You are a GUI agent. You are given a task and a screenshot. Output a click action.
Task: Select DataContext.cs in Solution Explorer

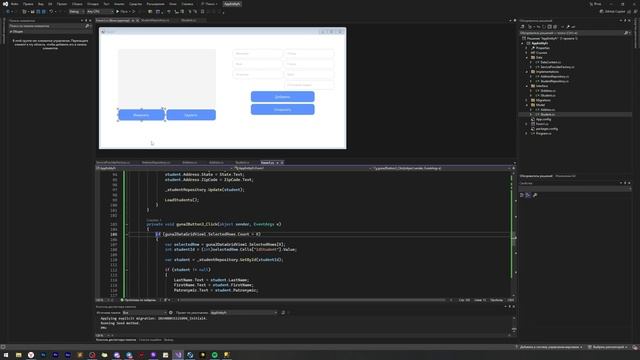(550, 62)
